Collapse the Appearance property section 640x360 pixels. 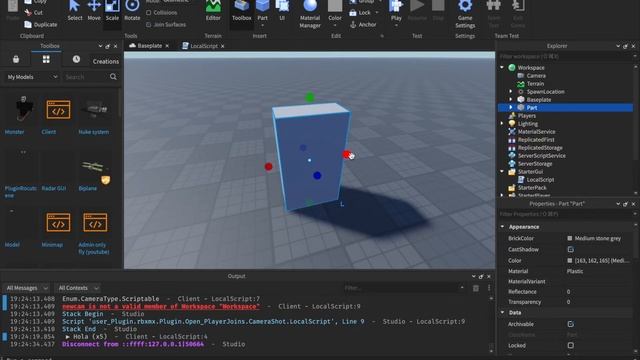tap(502, 227)
